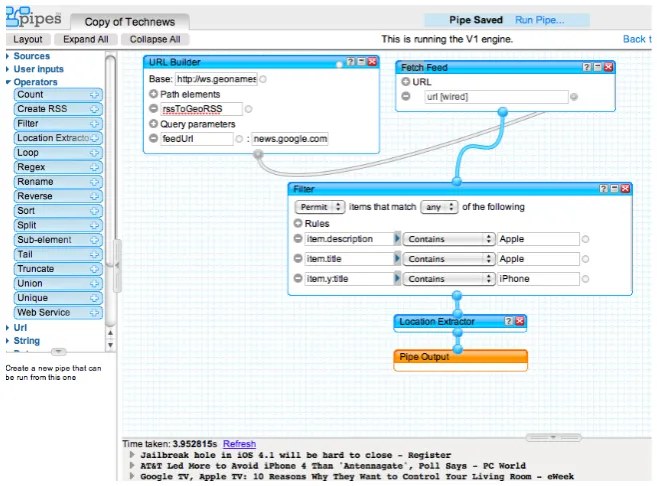
Task: Add a new Path element
Action: 153,94
